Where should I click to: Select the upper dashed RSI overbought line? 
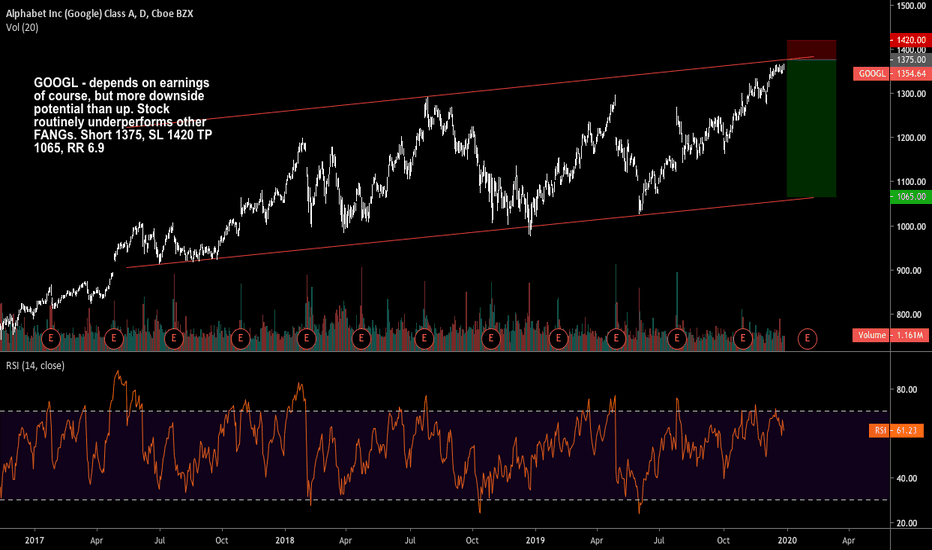[x=445, y=411]
